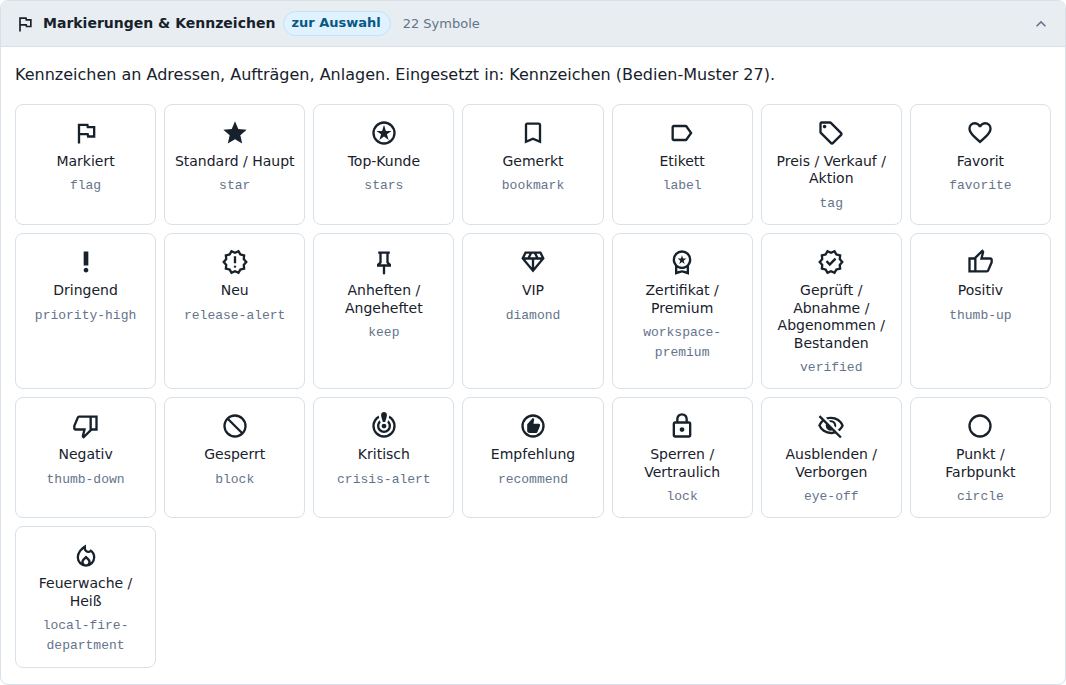Select the Negativ thumb-down icon
This screenshot has height=685, width=1066.
(86, 426)
